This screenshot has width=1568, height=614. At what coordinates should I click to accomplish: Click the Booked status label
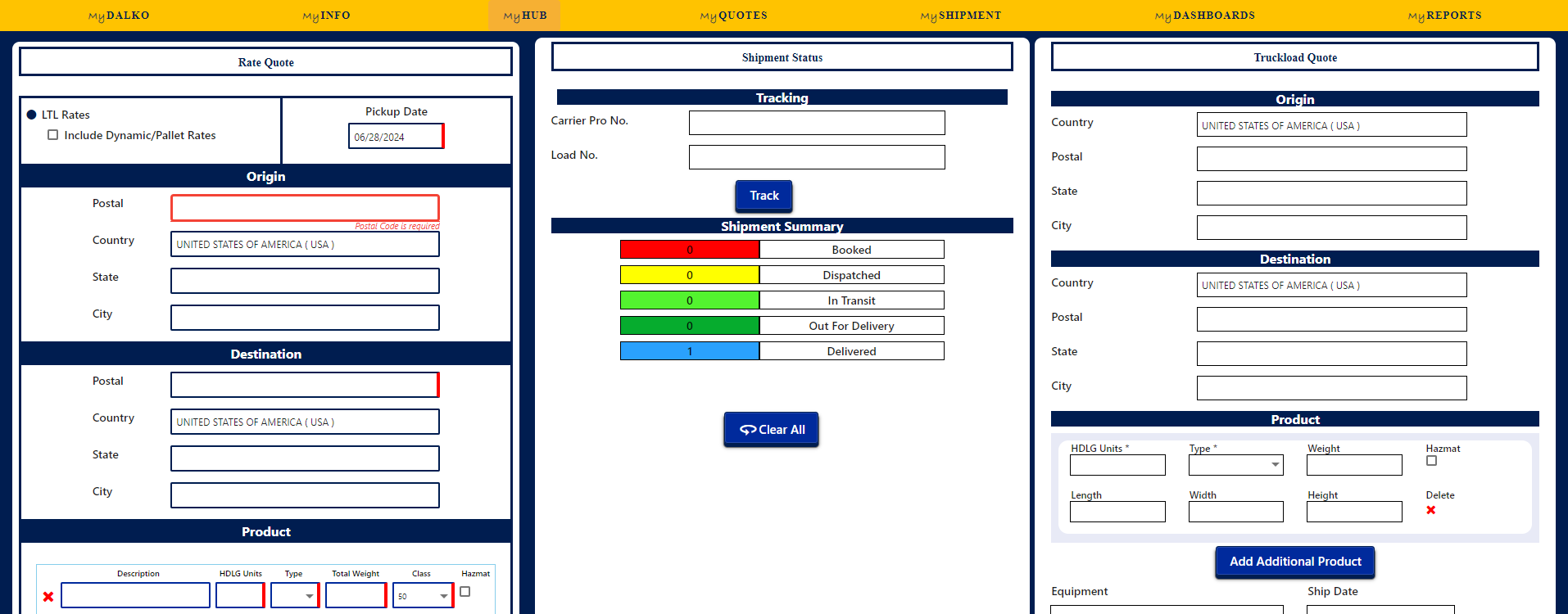[852, 250]
